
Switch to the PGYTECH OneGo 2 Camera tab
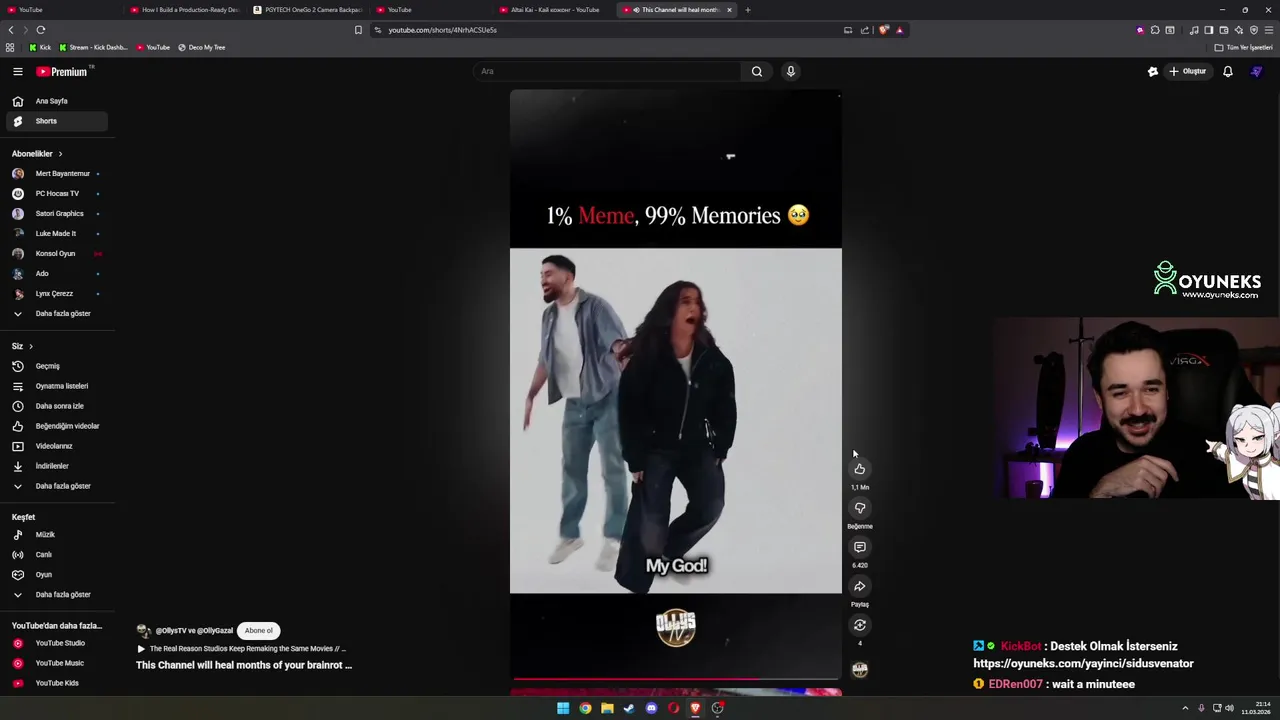click(307, 10)
